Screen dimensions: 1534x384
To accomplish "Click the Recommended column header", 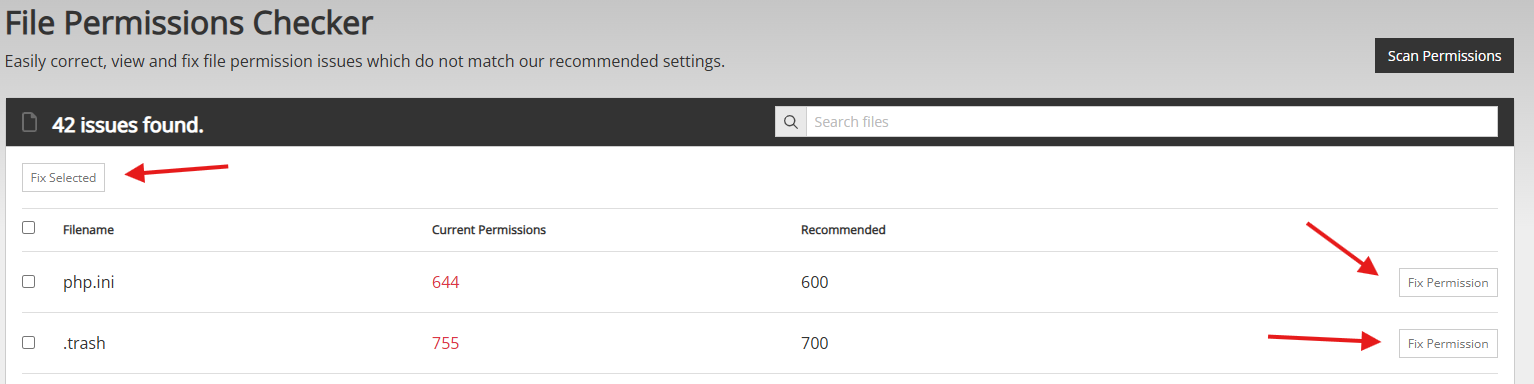I will [843, 230].
